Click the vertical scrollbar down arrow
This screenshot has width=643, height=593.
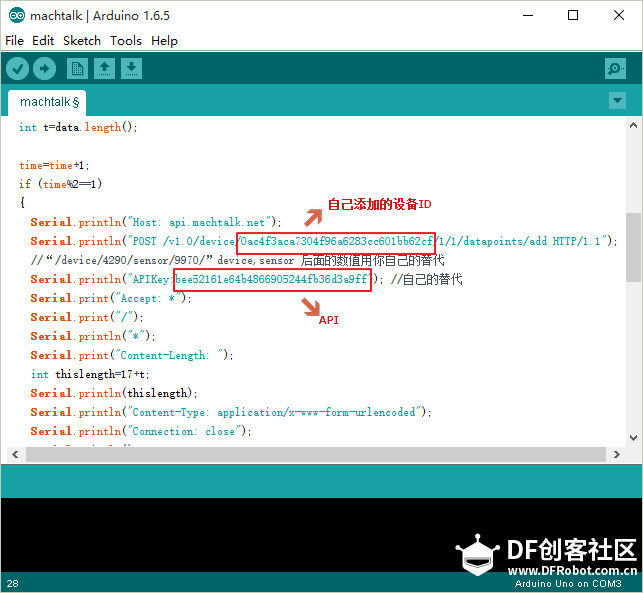click(x=633, y=437)
